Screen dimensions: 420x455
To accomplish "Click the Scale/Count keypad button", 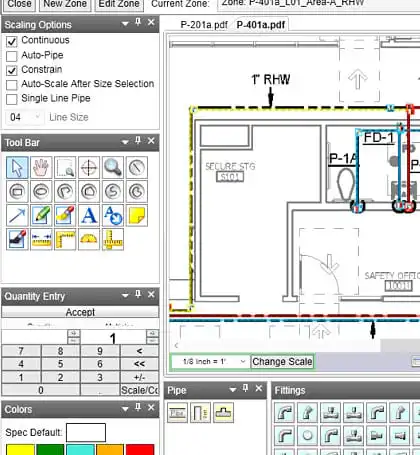I will (x=139, y=390).
